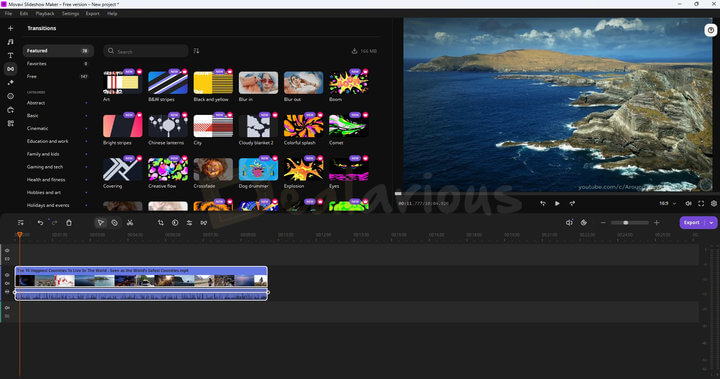Click the help icon above preview
The width and height of the screenshot is (720, 379).
tap(711, 30)
